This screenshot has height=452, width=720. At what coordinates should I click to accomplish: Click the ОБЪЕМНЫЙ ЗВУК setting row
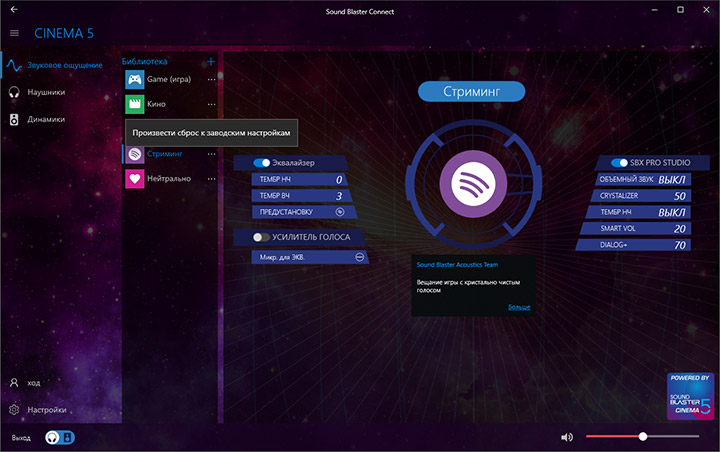coord(643,179)
